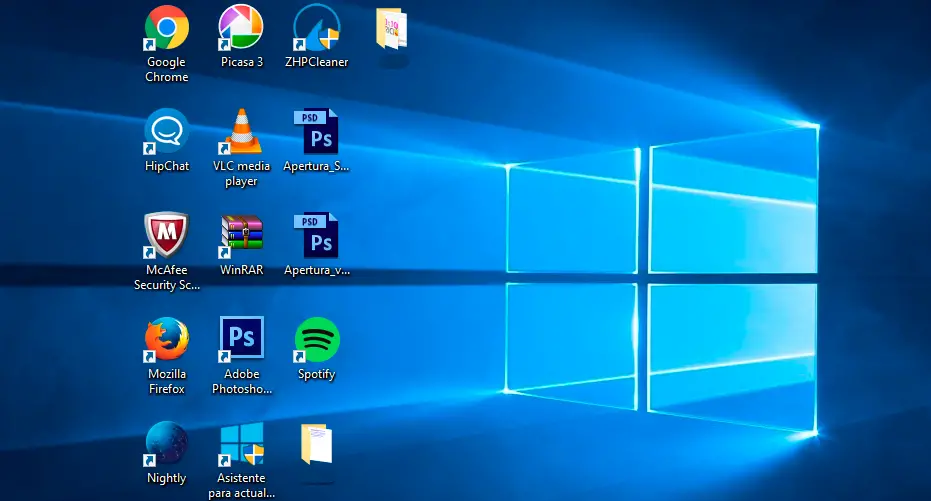Click the "Spotify" label text

click(316, 374)
